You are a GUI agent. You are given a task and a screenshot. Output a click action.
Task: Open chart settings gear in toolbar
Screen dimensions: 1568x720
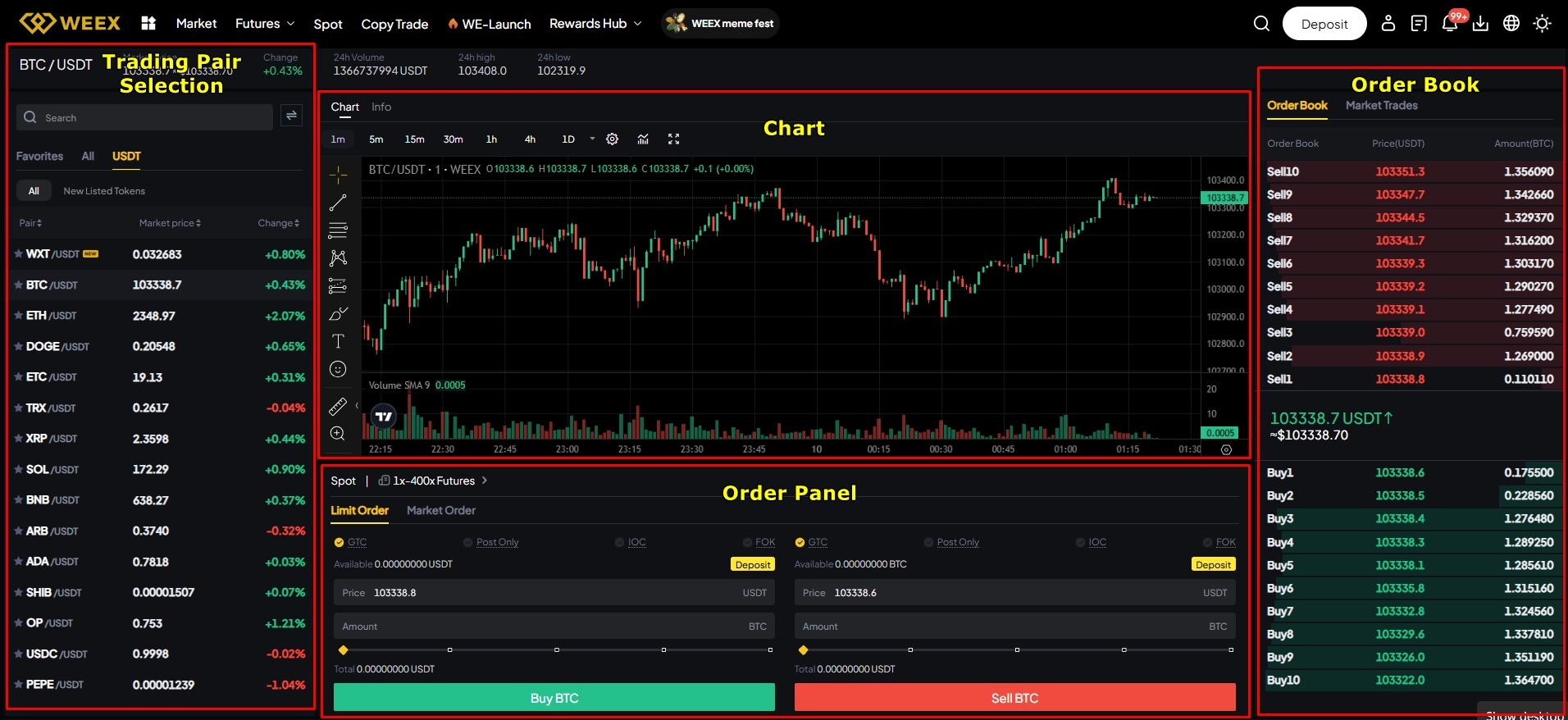pyautogui.click(x=612, y=139)
